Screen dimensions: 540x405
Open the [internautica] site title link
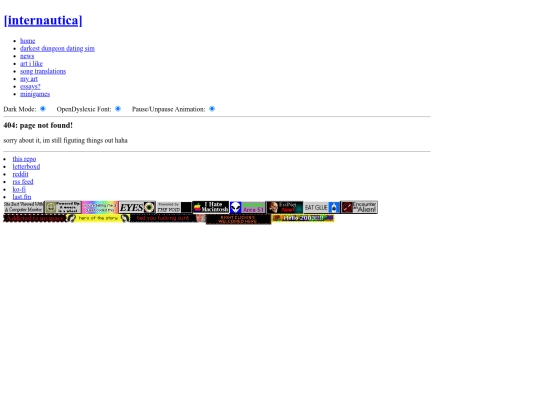pyautogui.click(x=43, y=20)
